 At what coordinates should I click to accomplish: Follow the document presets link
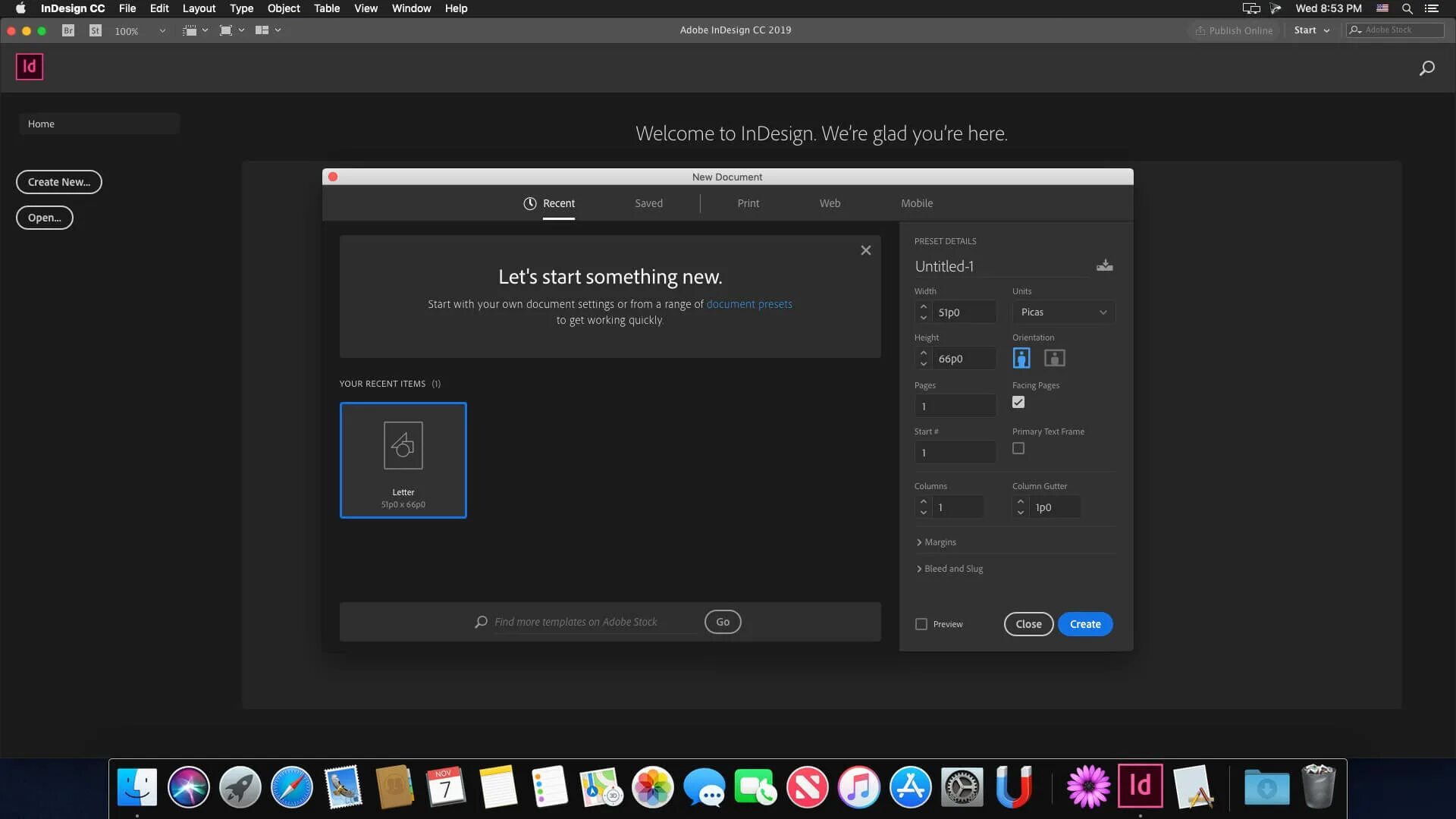pyautogui.click(x=748, y=304)
